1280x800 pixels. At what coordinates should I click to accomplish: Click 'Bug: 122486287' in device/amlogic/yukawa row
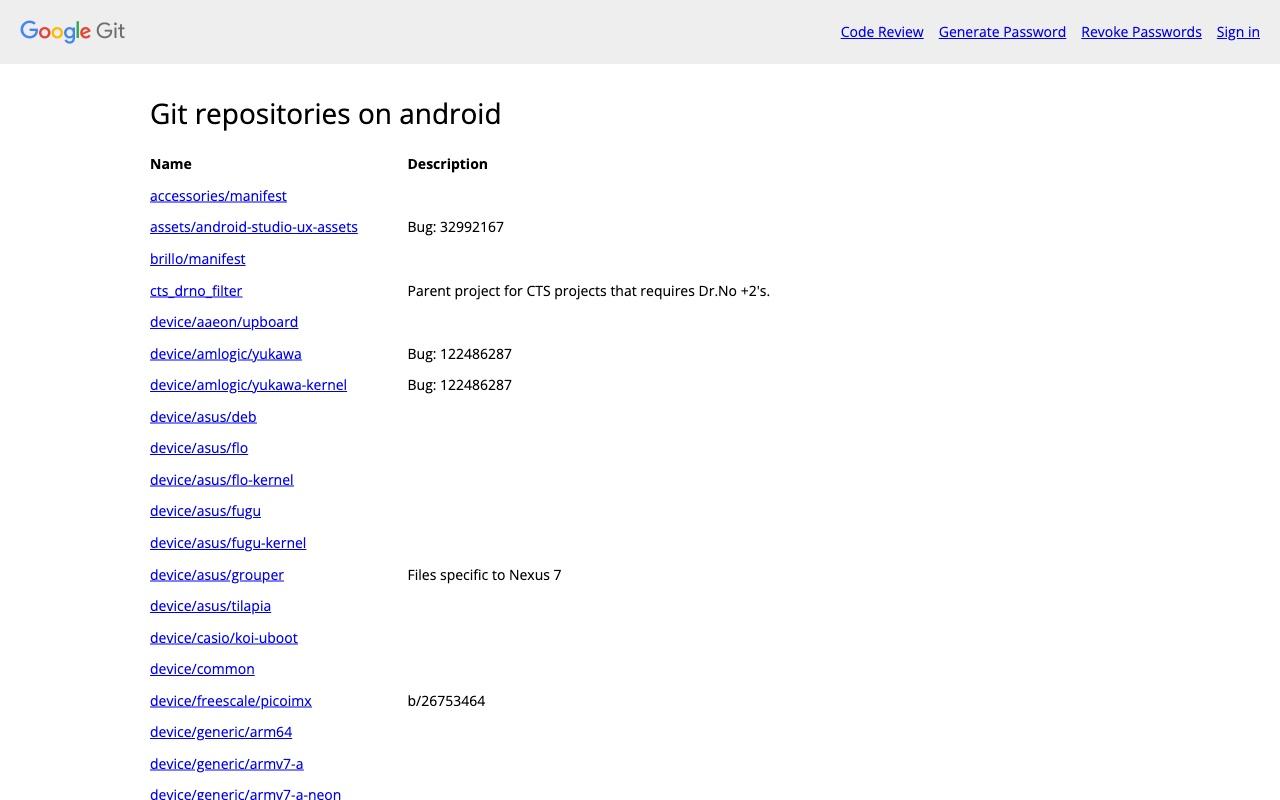[x=459, y=354]
